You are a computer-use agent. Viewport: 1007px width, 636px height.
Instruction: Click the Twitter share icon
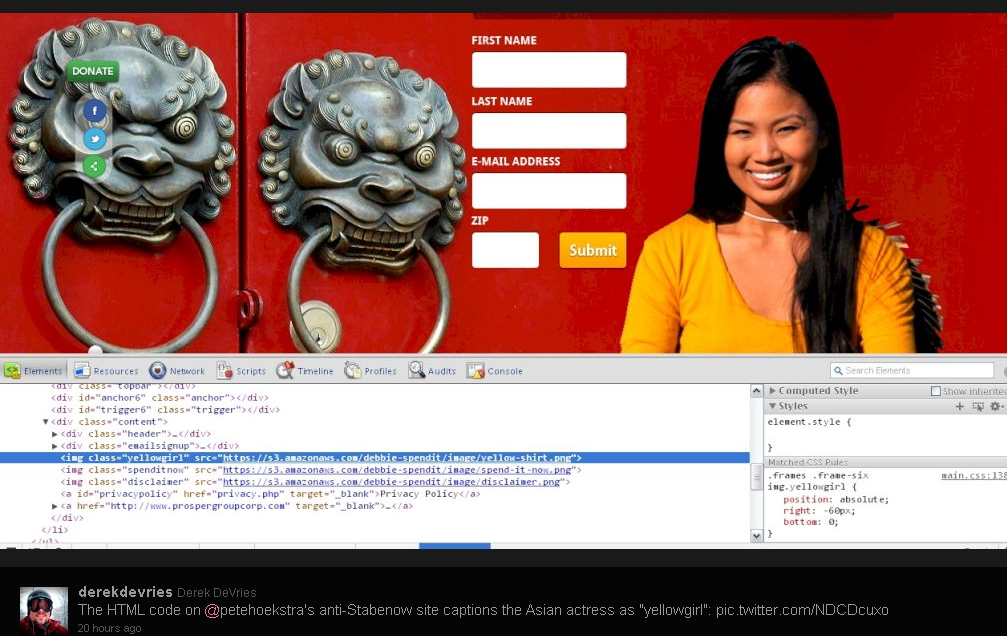[94, 138]
